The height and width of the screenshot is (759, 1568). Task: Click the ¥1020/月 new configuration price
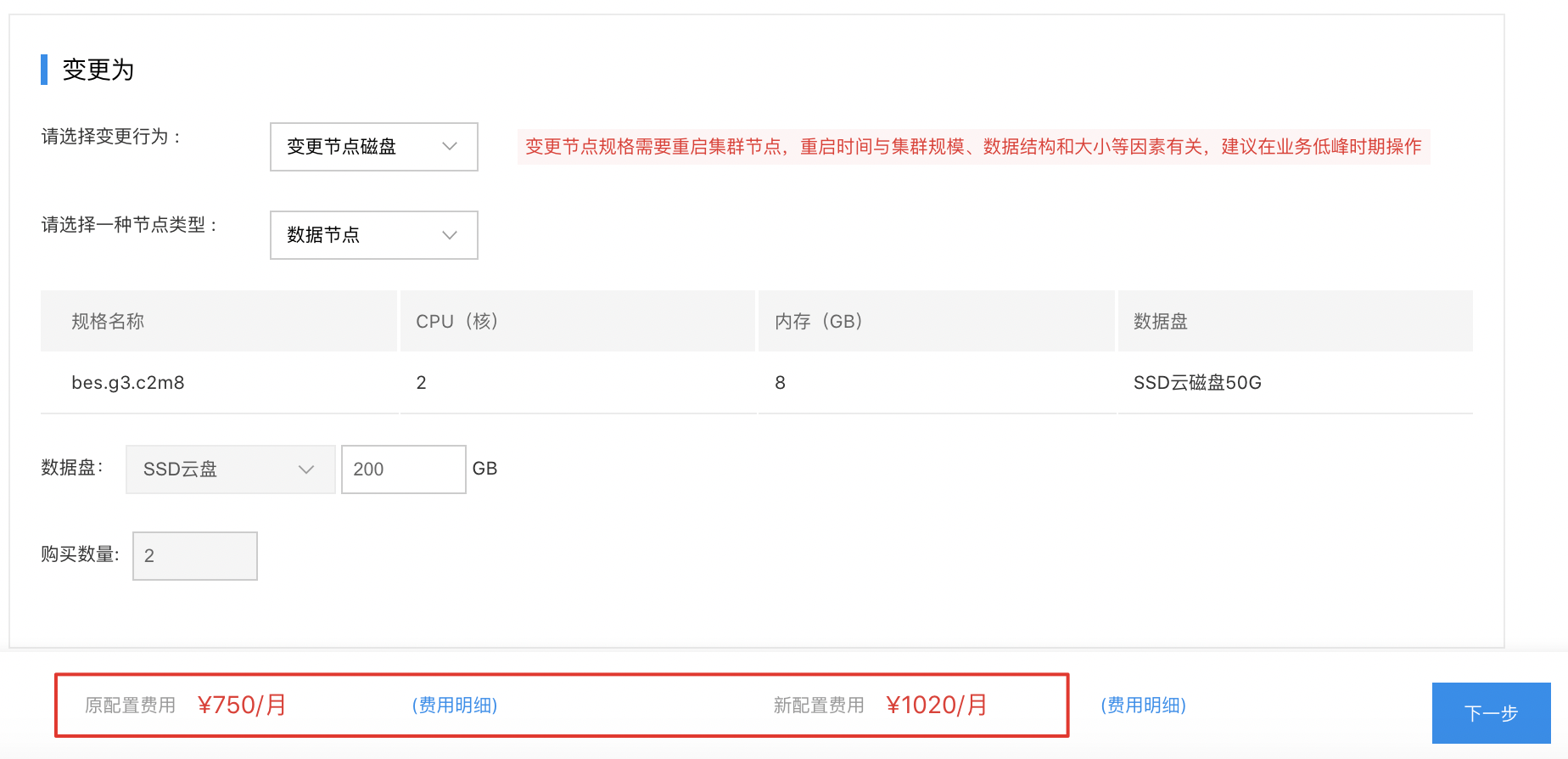click(937, 706)
